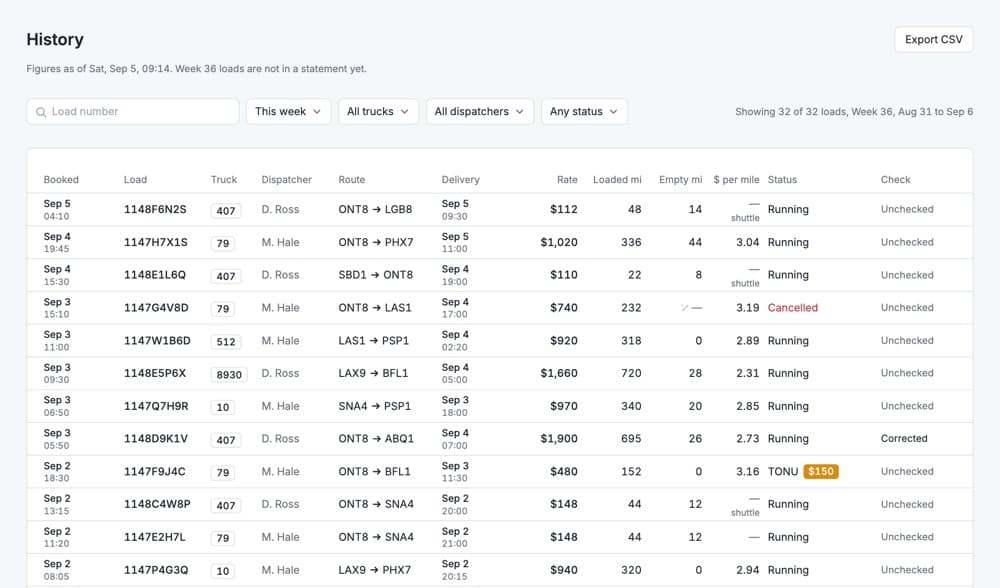1000x588 pixels.
Task: Click the $1,660 rate value
Action: click(x=559, y=373)
